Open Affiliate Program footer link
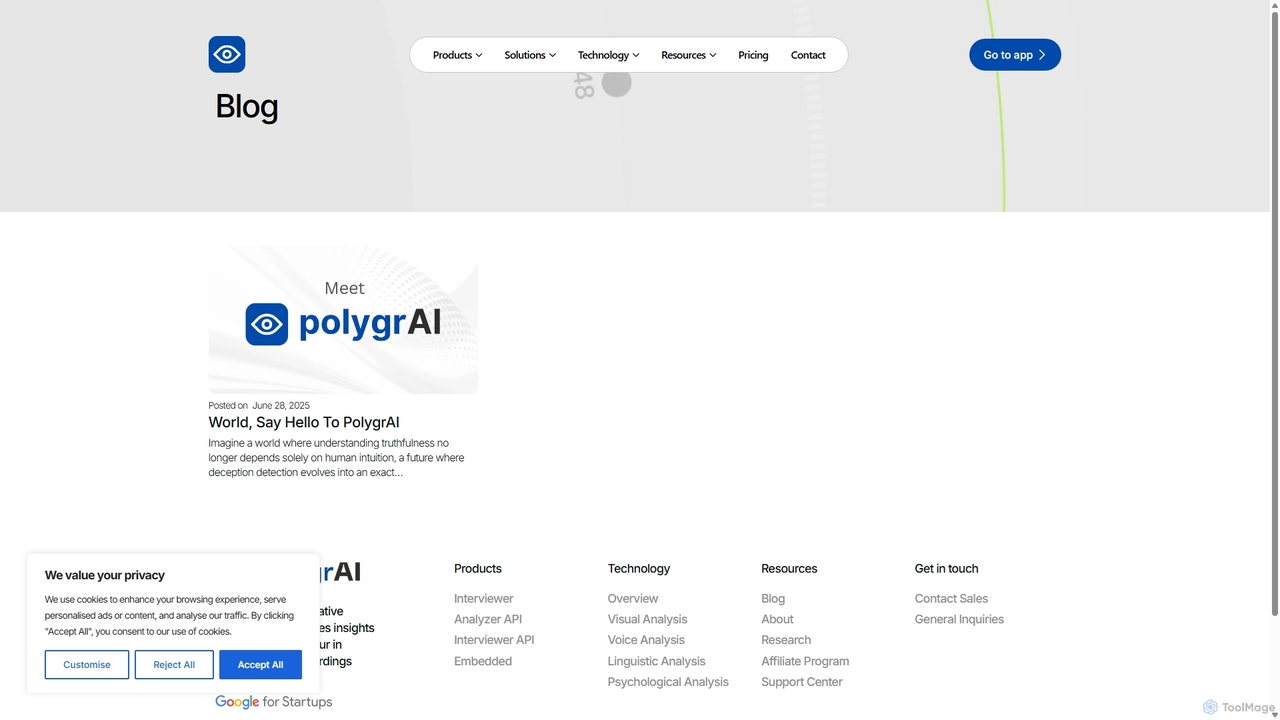The image size is (1280, 720). click(x=805, y=662)
